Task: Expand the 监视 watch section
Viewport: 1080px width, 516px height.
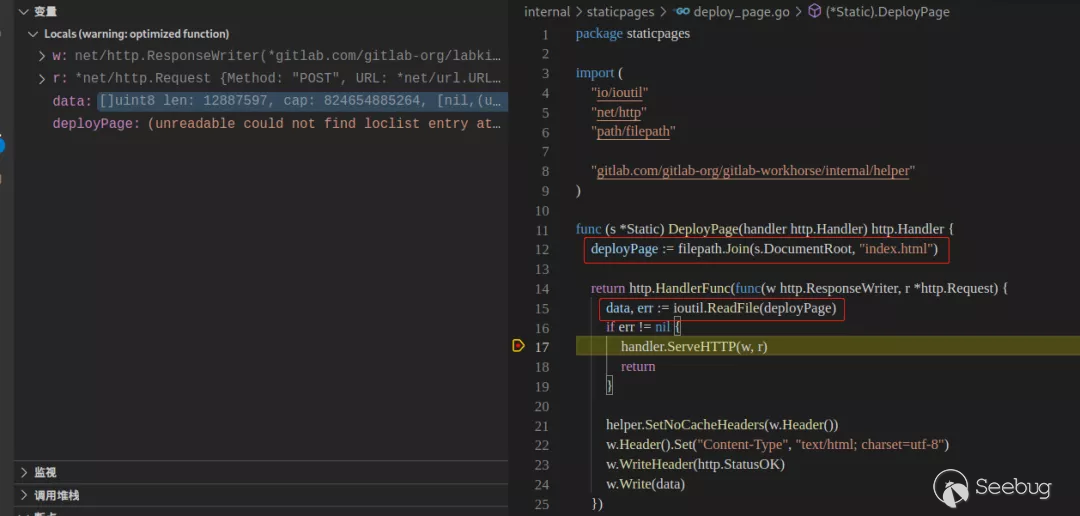Action: (23, 472)
